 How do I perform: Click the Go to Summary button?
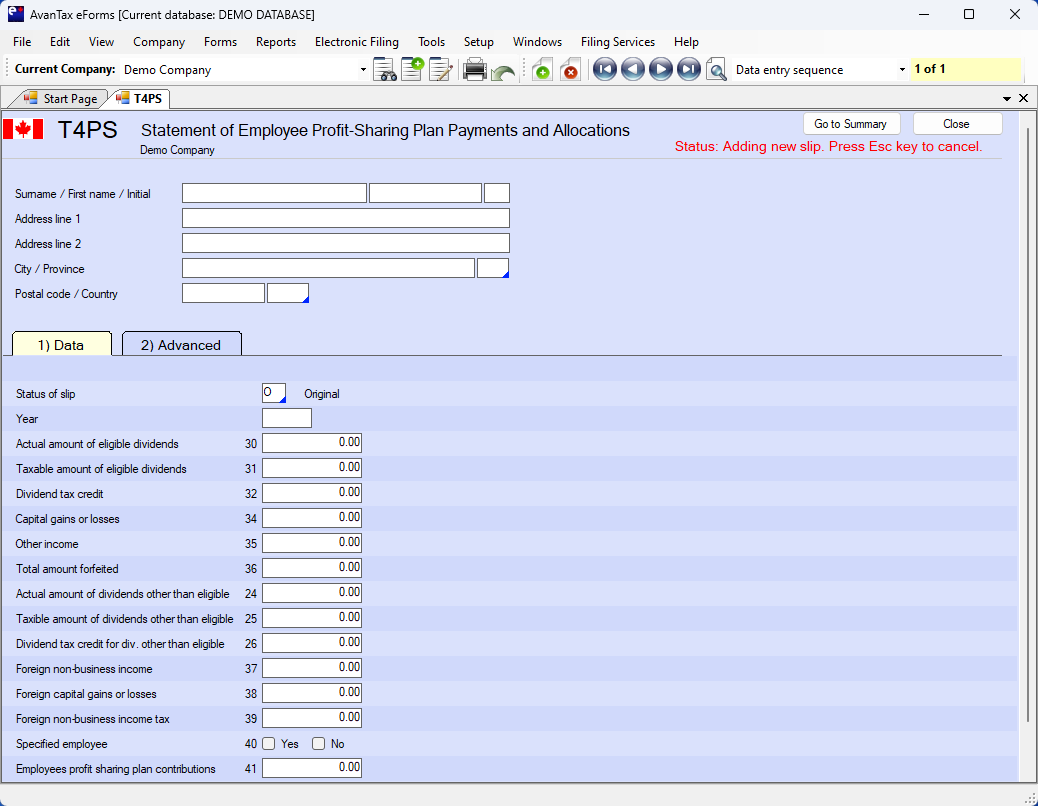pyautogui.click(x=850, y=124)
